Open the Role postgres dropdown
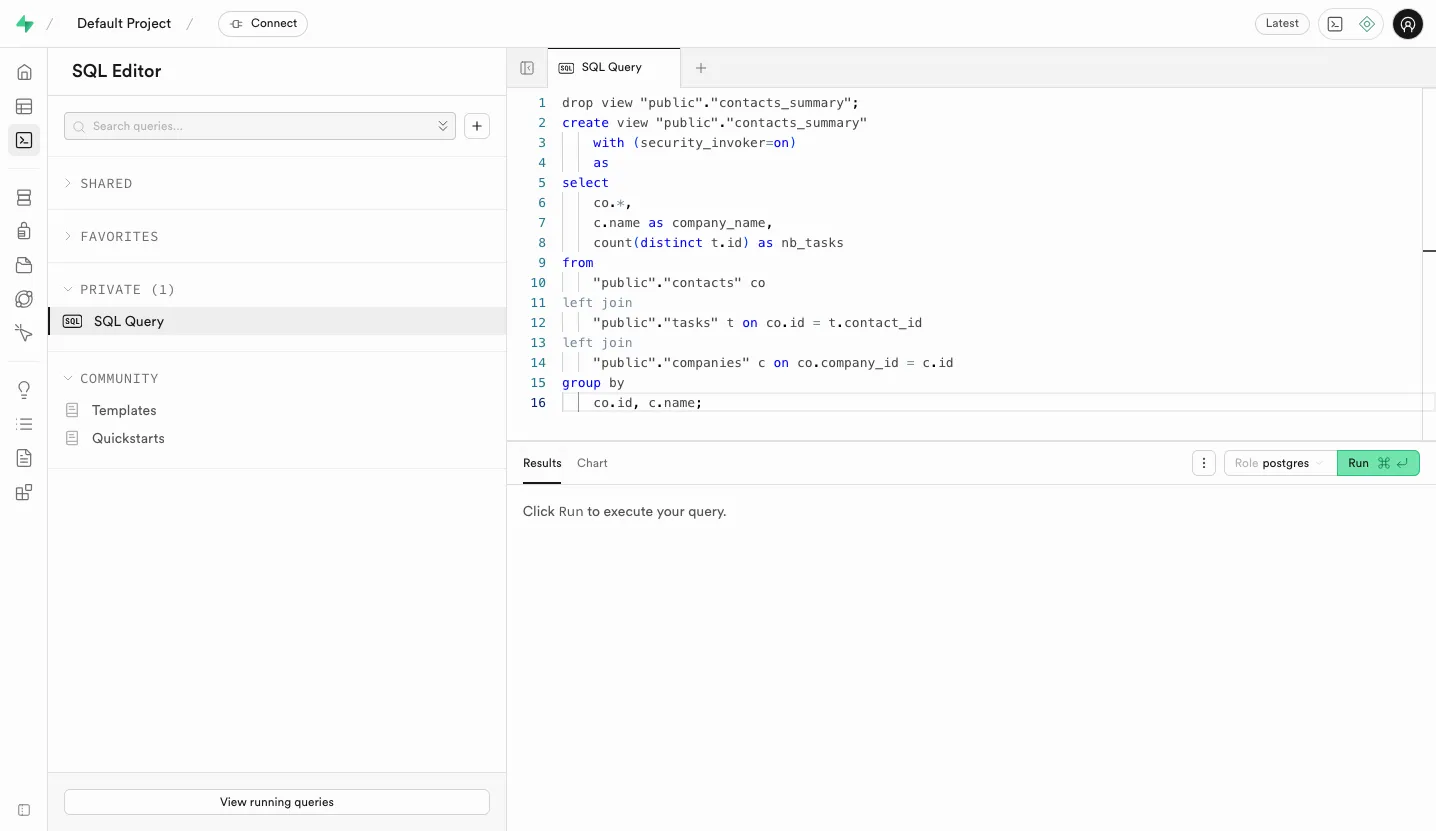The image size is (1436, 831). pyautogui.click(x=1279, y=463)
